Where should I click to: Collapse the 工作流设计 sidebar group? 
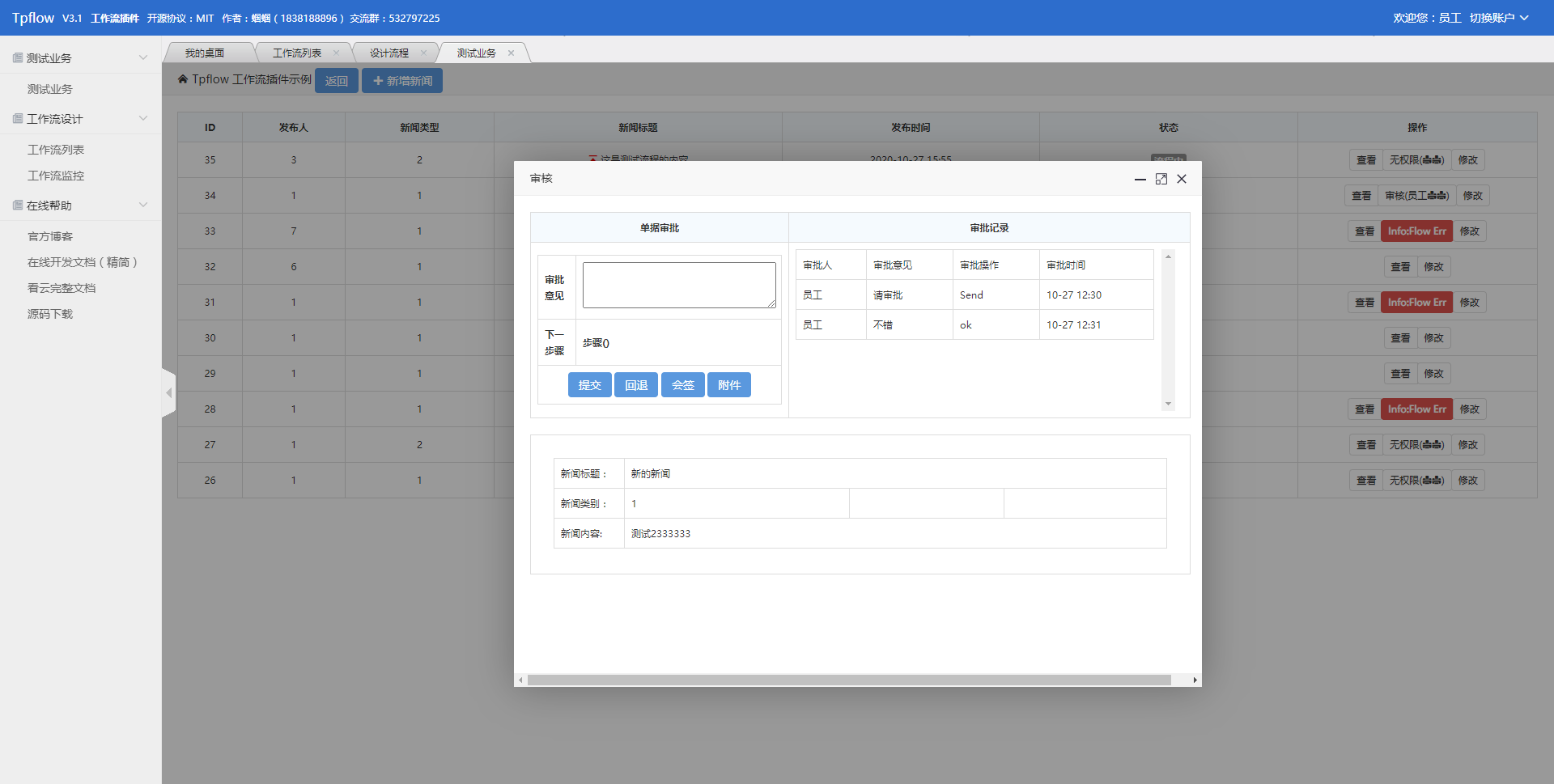pyautogui.click(x=143, y=119)
